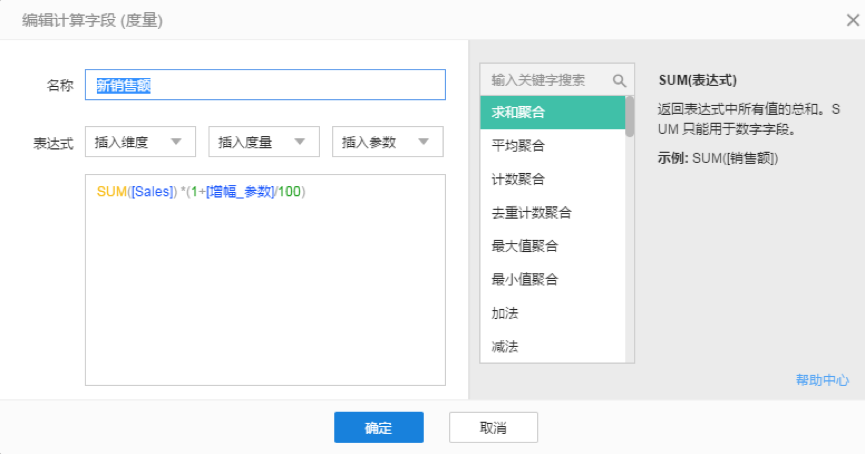Expand the 插入度量 dropdown

[x=263, y=142]
